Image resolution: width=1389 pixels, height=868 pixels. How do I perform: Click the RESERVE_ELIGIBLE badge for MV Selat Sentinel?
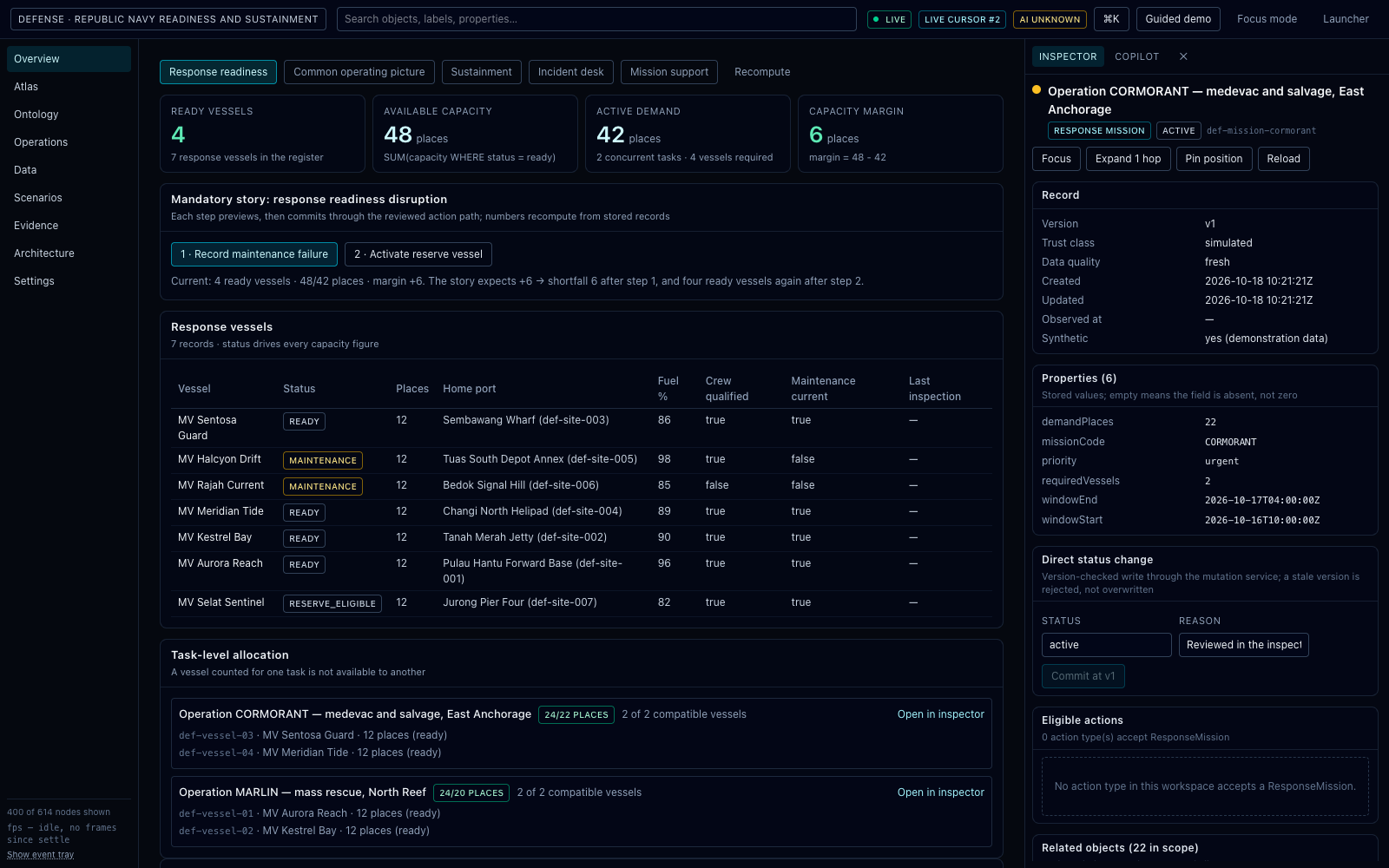[x=332, y=603]
